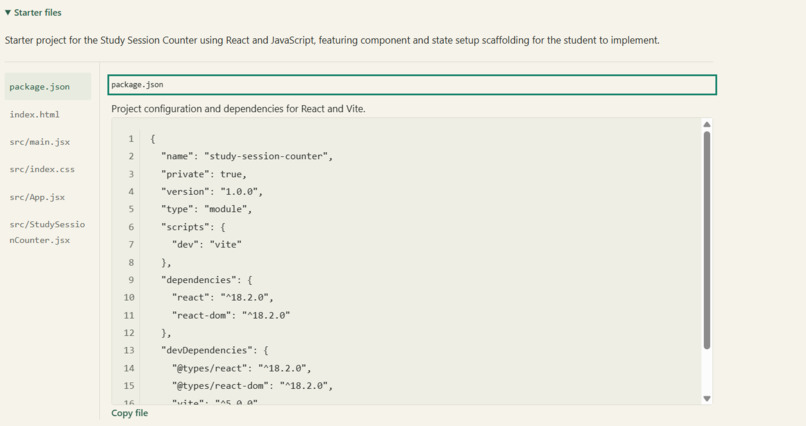Click the "scripts": { line
The height and width of the screenshot is (426, 806).
[193, 227]
